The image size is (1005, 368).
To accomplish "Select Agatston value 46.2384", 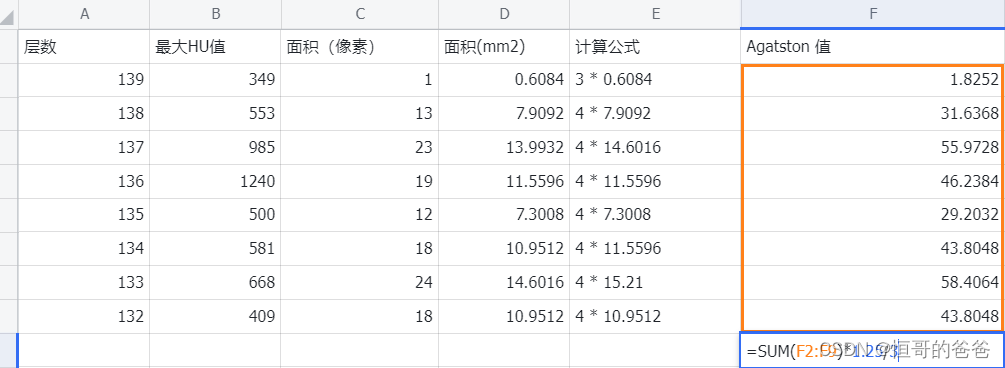I will [x=873, y=181].
